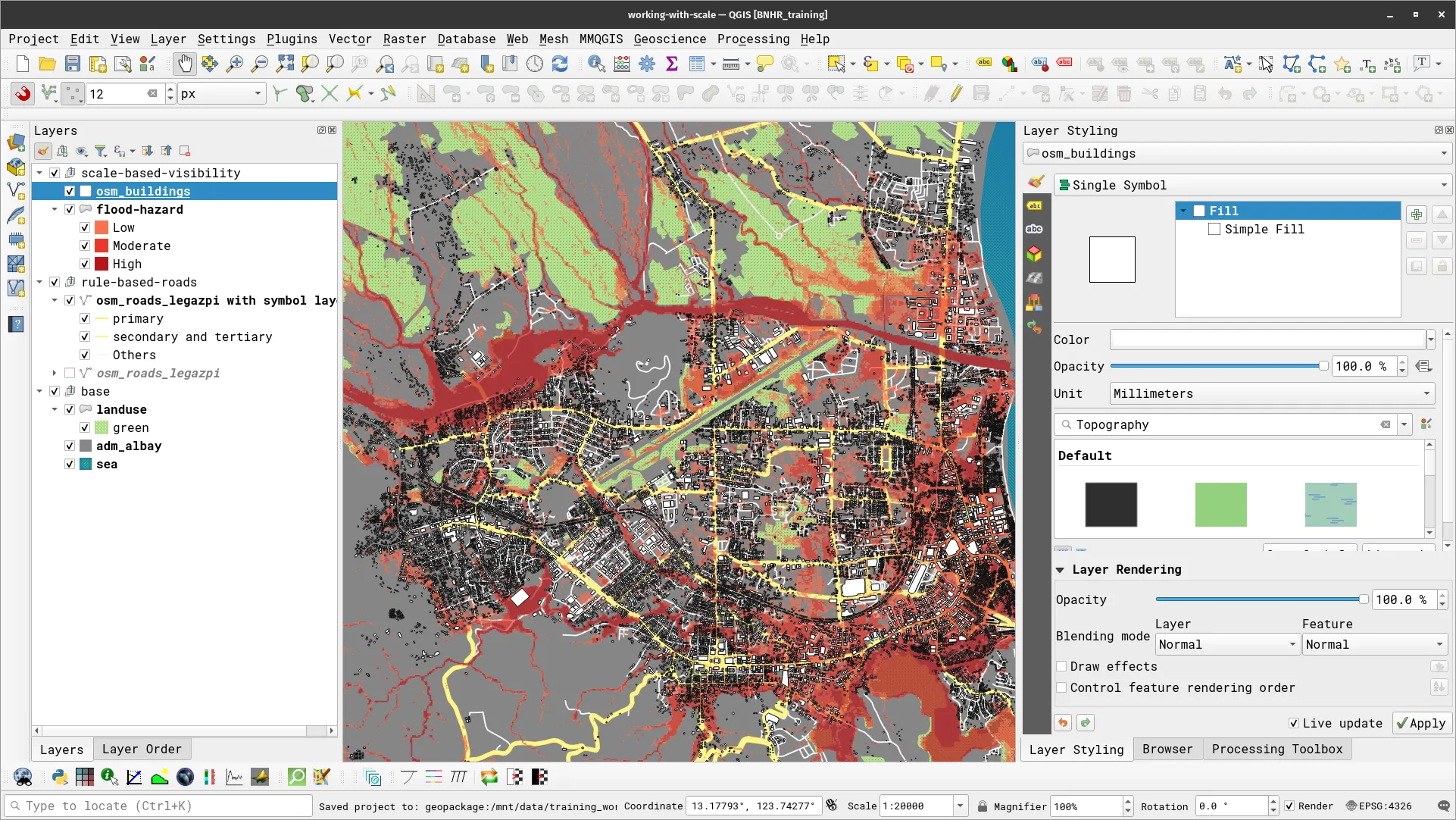The image size is (1456, 820).
Task: Uncheck the osm_buildings layer
Action: [x=69, y=191]
